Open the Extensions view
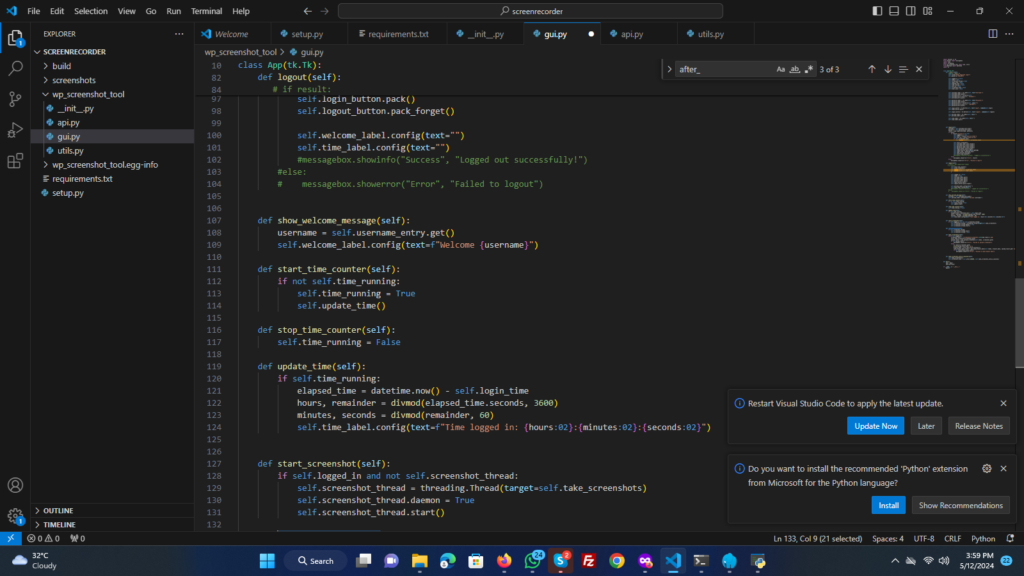 tap(15, 161)
